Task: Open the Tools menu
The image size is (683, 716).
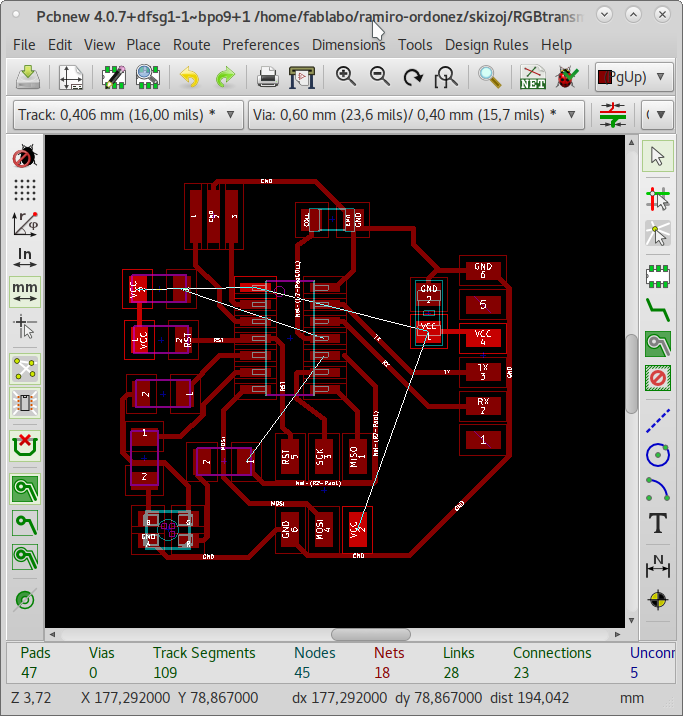Action: tap(415, 45)
